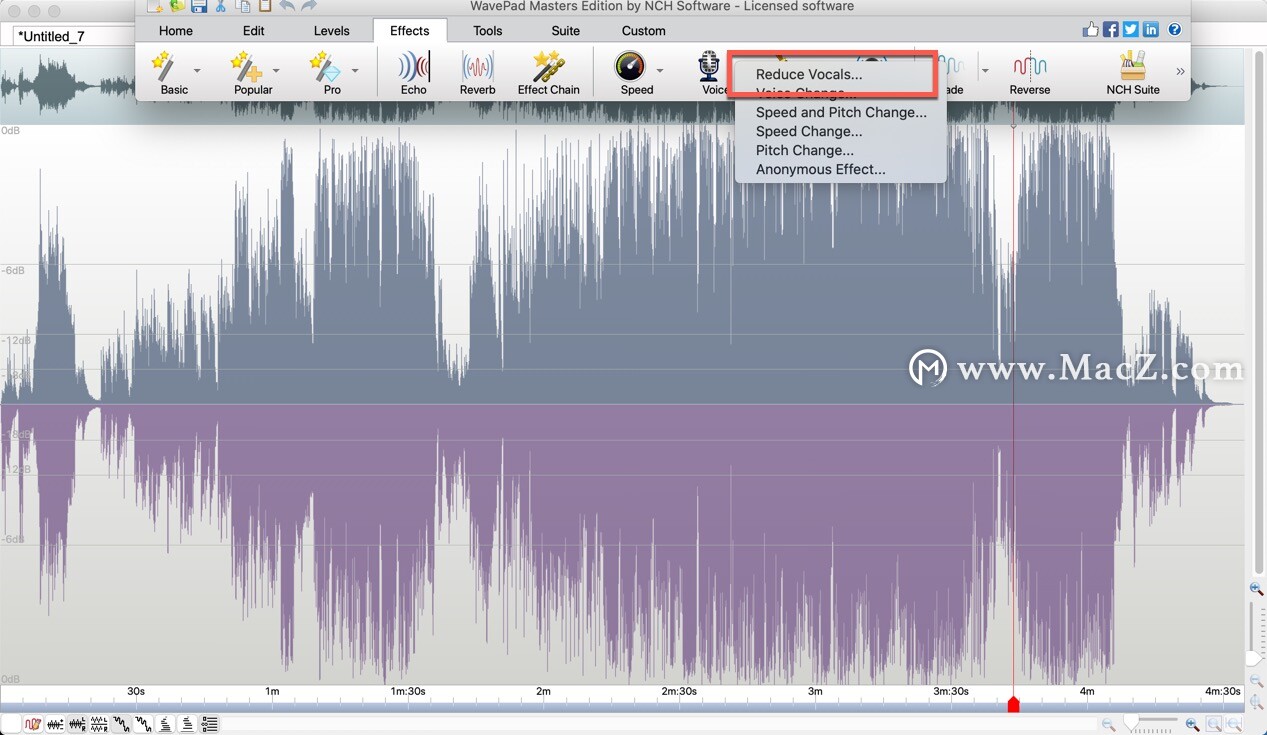Click the horizontal zoom slider at bottom

(1150, 723)
